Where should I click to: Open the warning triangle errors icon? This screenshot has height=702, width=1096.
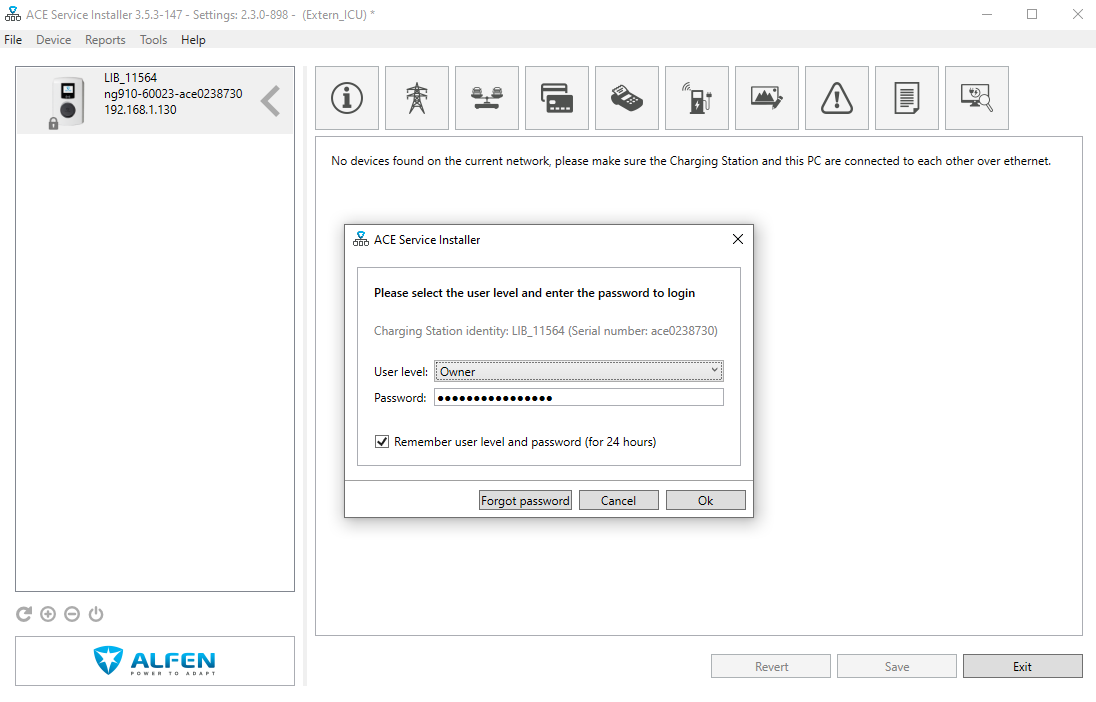[x=836, y=98]
